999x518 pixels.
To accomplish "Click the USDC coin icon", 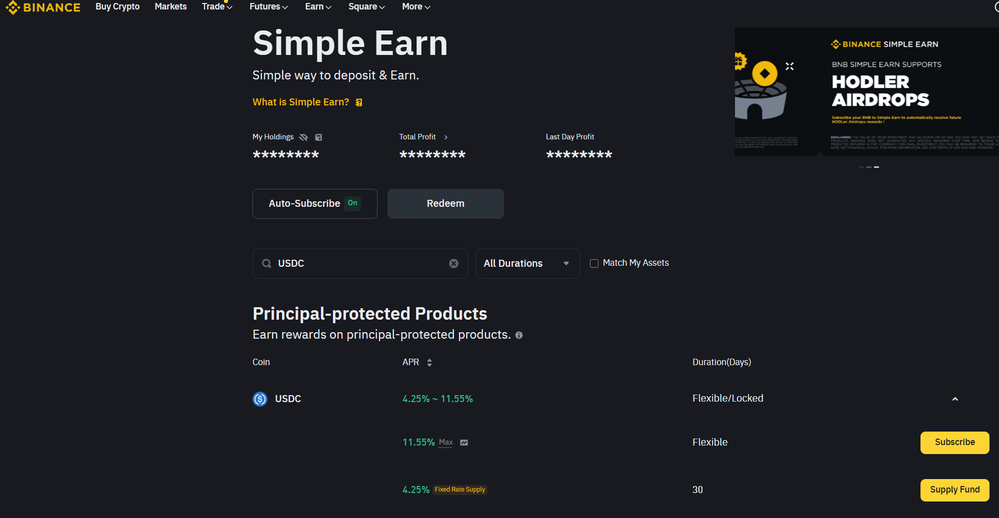I will click(x=260, y=399).
